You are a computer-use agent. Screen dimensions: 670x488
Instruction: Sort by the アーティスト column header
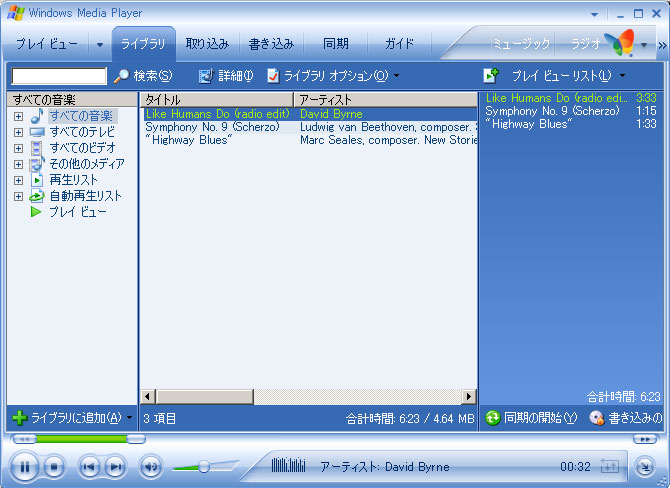[x=386, y=100]
